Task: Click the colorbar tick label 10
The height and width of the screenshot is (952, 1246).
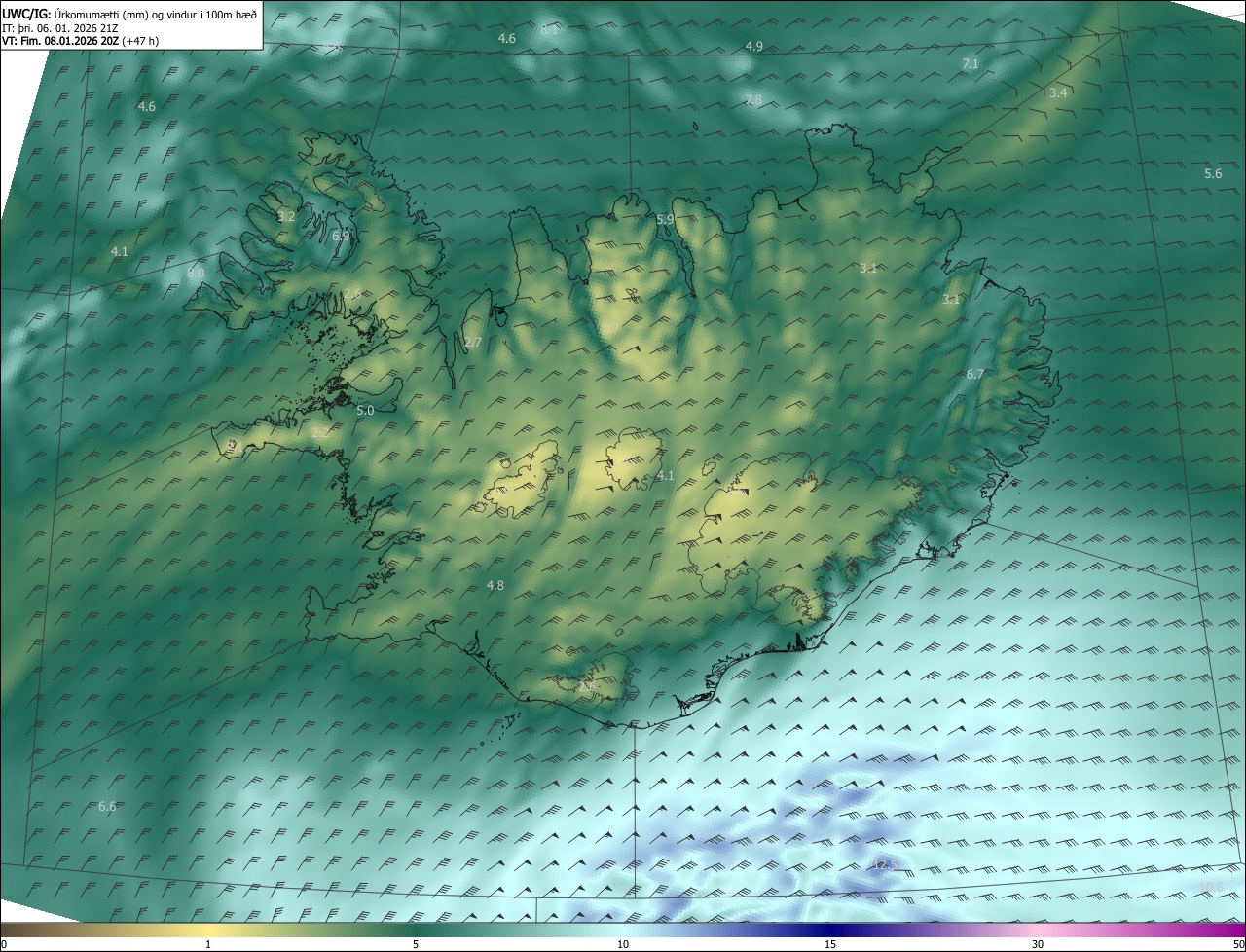Action: [x=623, y=944]
